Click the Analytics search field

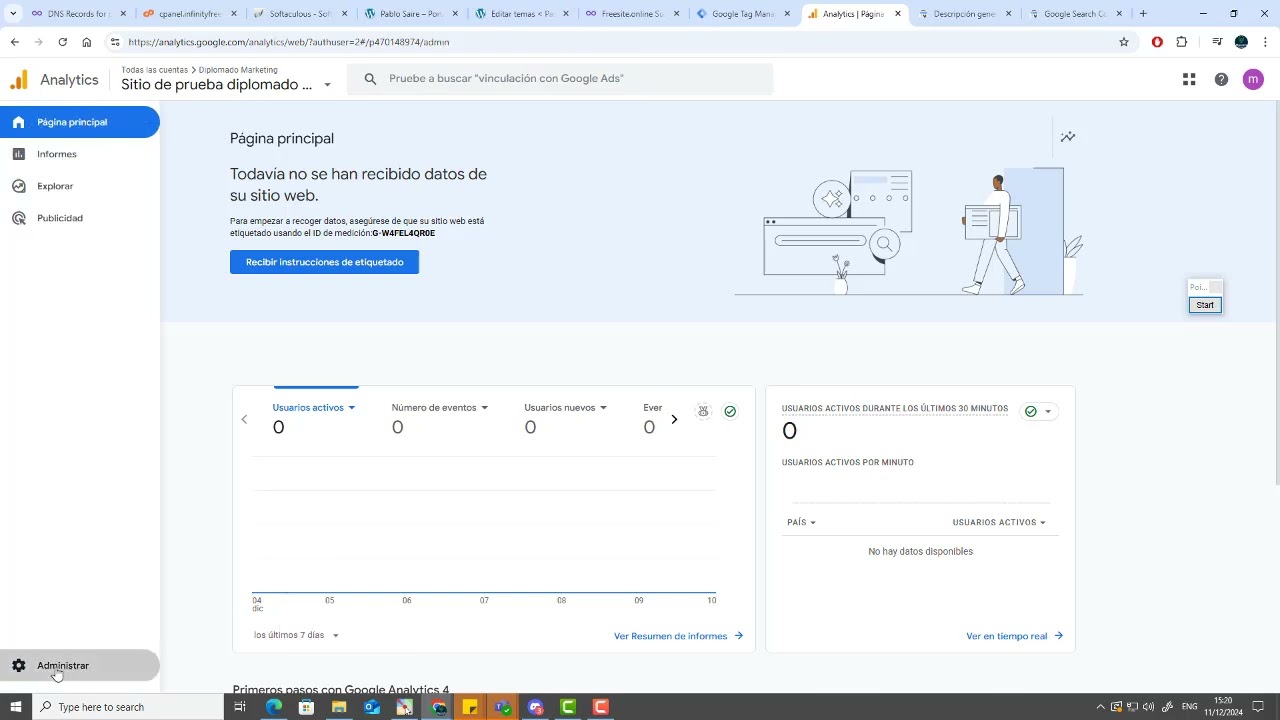(560, 79)
